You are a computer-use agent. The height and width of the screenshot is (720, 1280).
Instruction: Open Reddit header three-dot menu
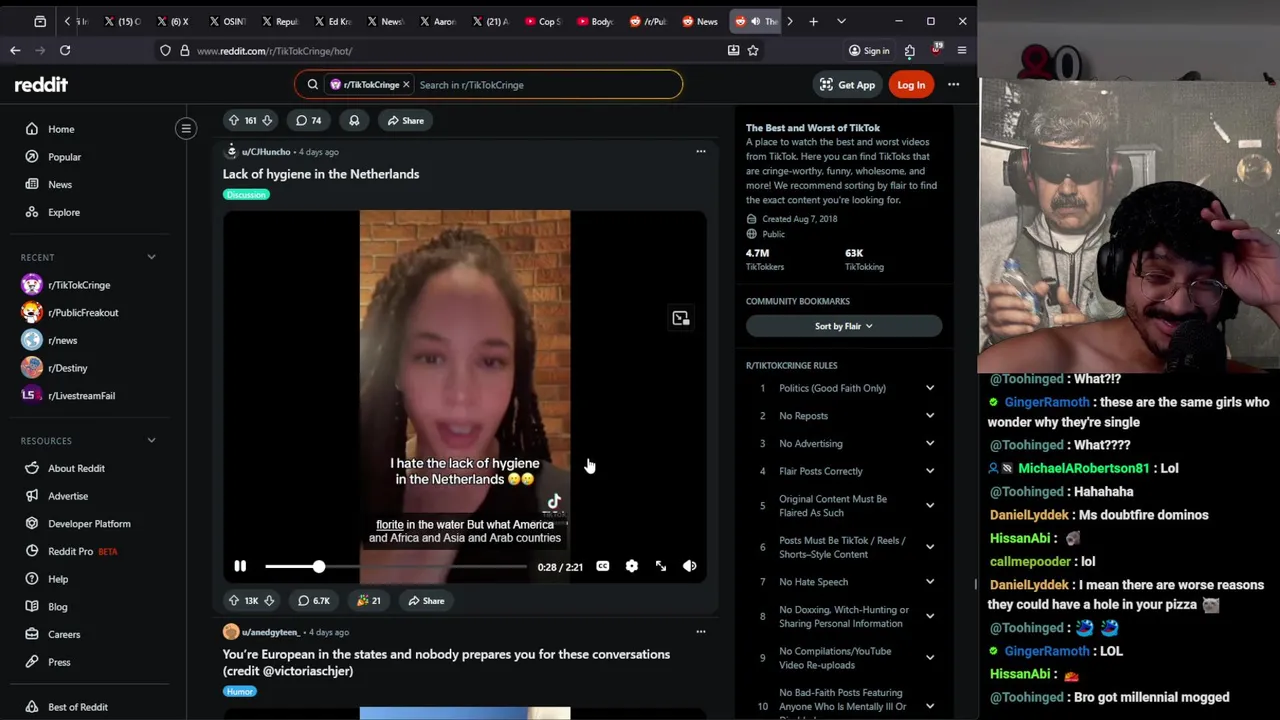pyautogui.click(x=954, y=85)
